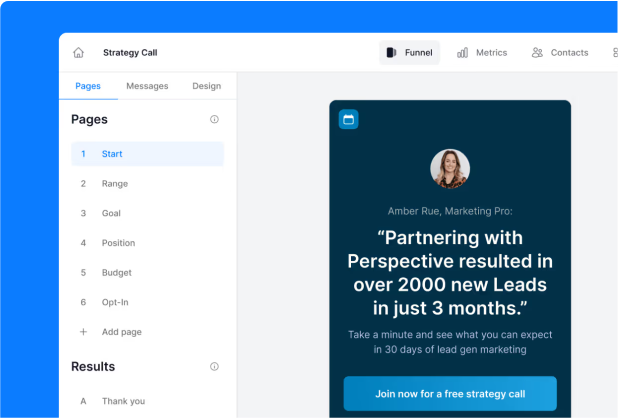Click the plus icon beside Add page

point(83,332)
